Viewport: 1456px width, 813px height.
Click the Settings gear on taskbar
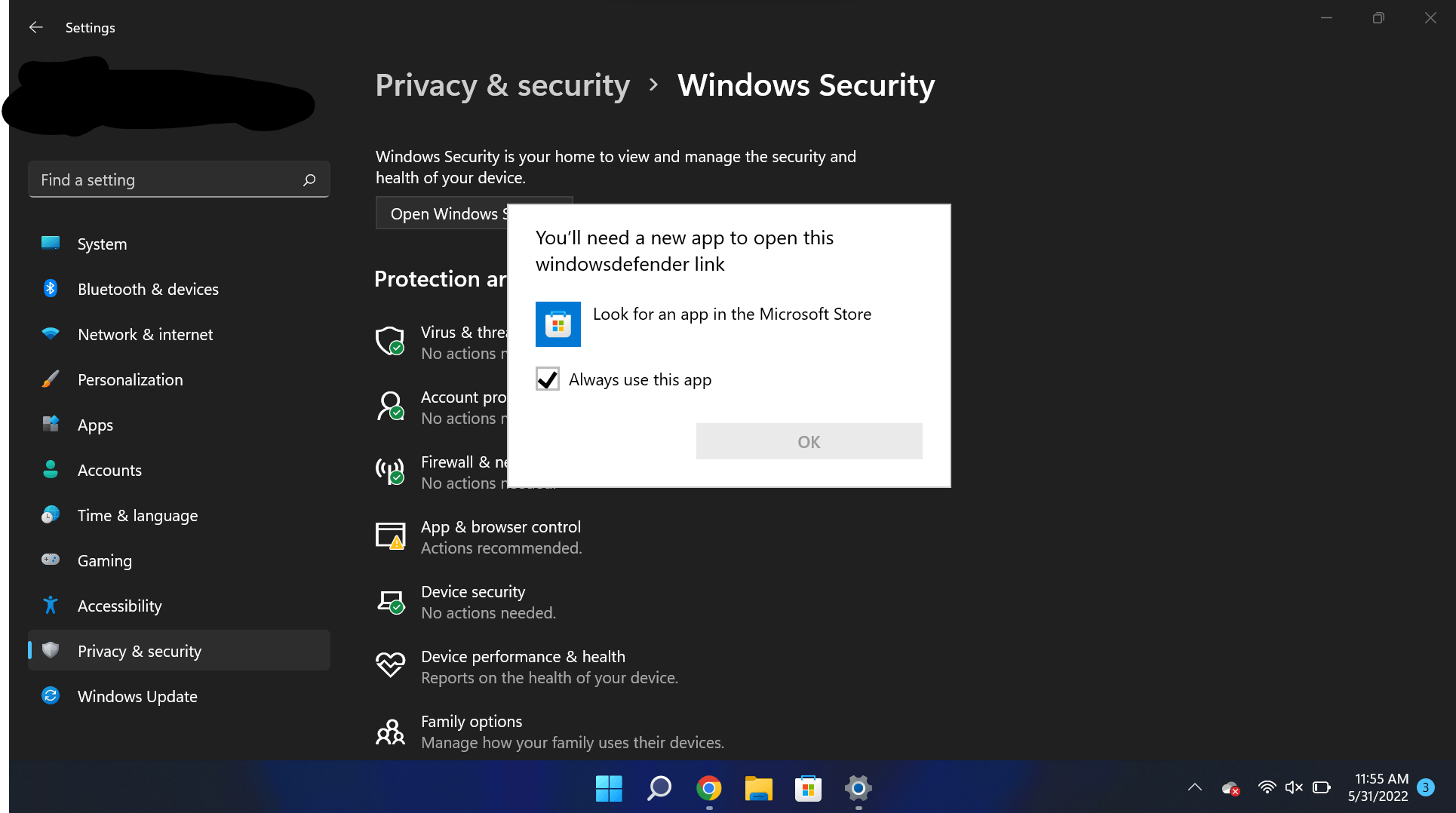pyautogui.click(x=858, y=788)
